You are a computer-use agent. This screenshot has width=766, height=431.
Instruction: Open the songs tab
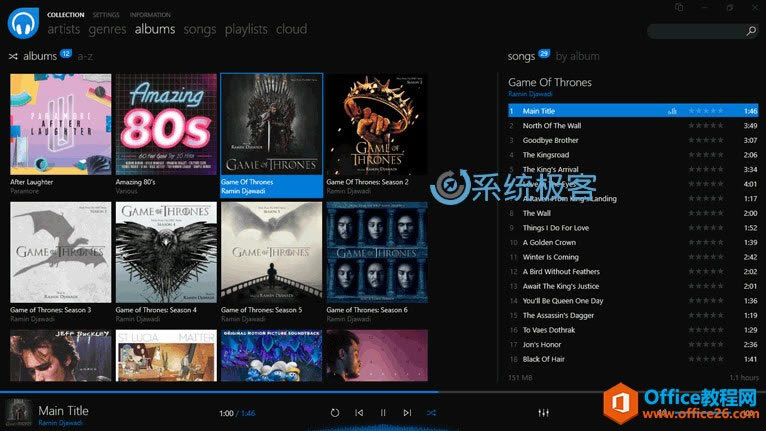pyautogui.click(x=200, y=29)
